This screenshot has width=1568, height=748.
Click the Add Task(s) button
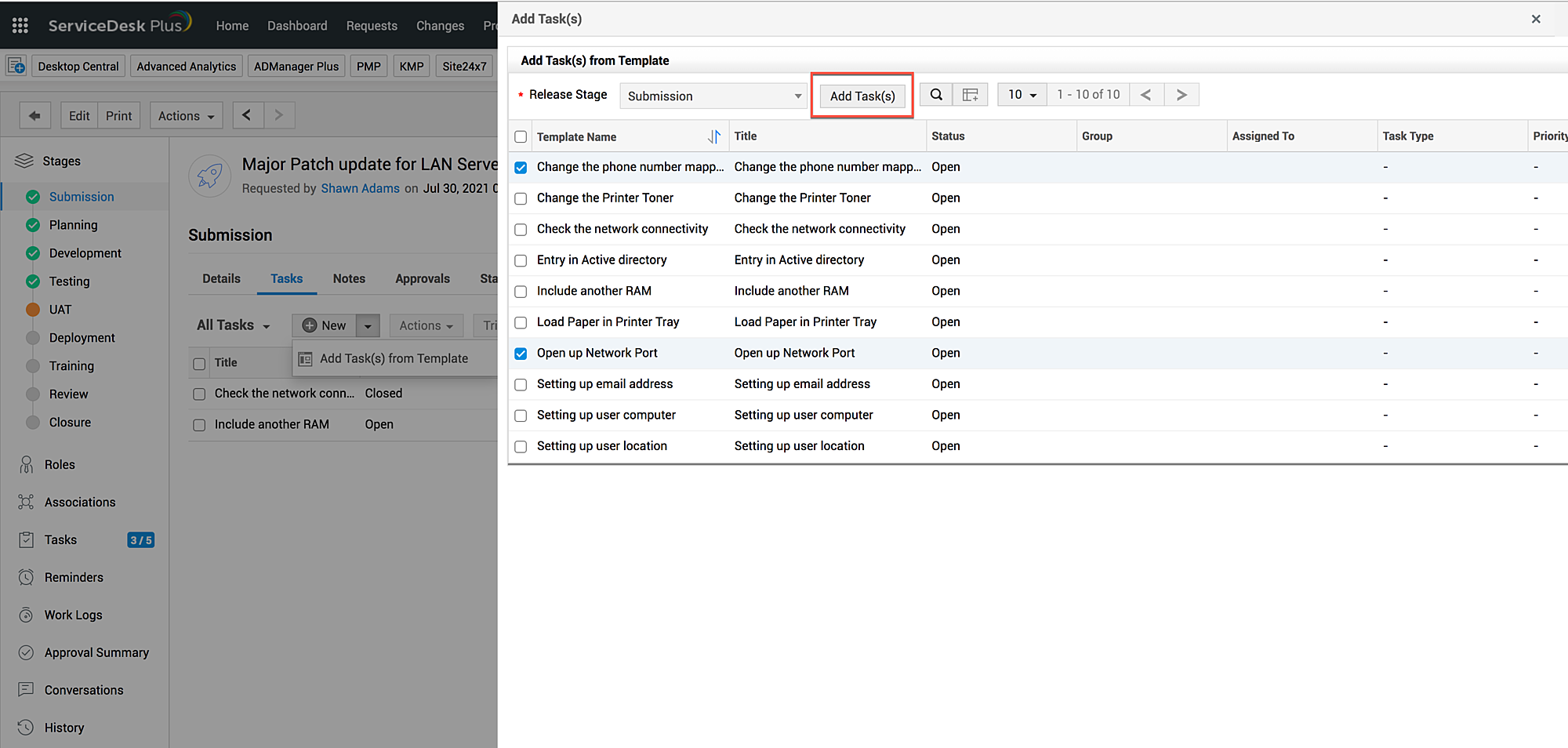pos(862,96)
